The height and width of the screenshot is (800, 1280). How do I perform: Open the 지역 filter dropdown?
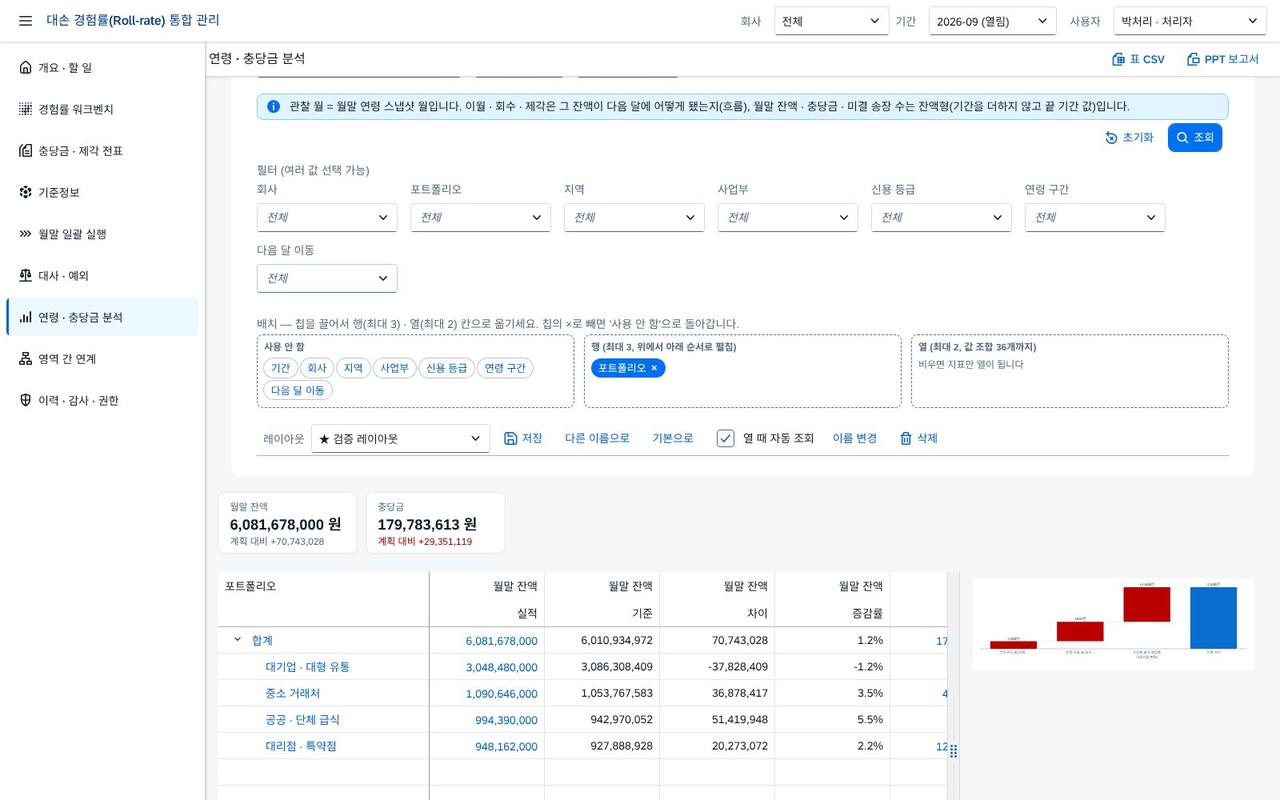pos(634,217)
